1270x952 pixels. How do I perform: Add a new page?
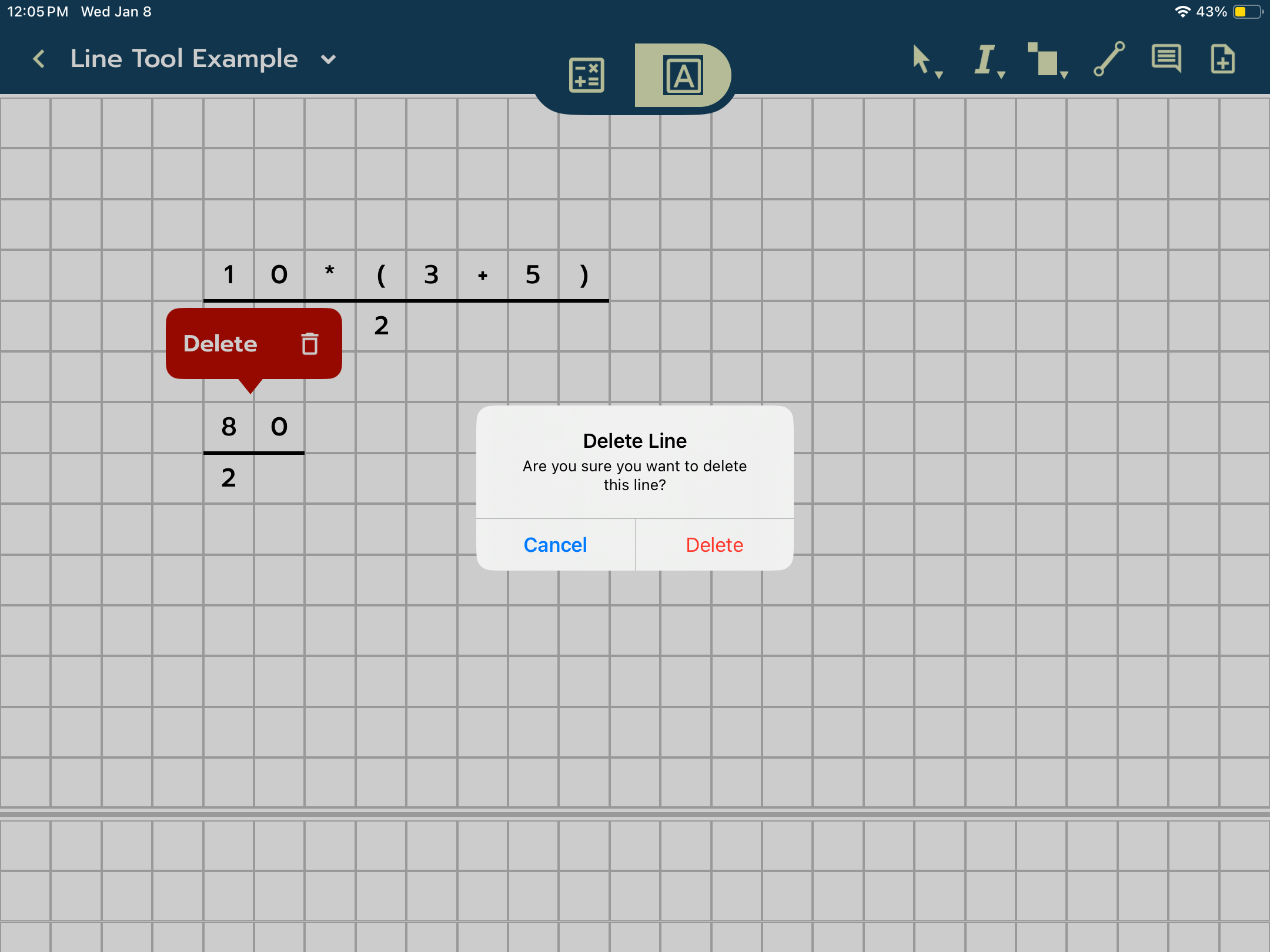point(1222,59)
